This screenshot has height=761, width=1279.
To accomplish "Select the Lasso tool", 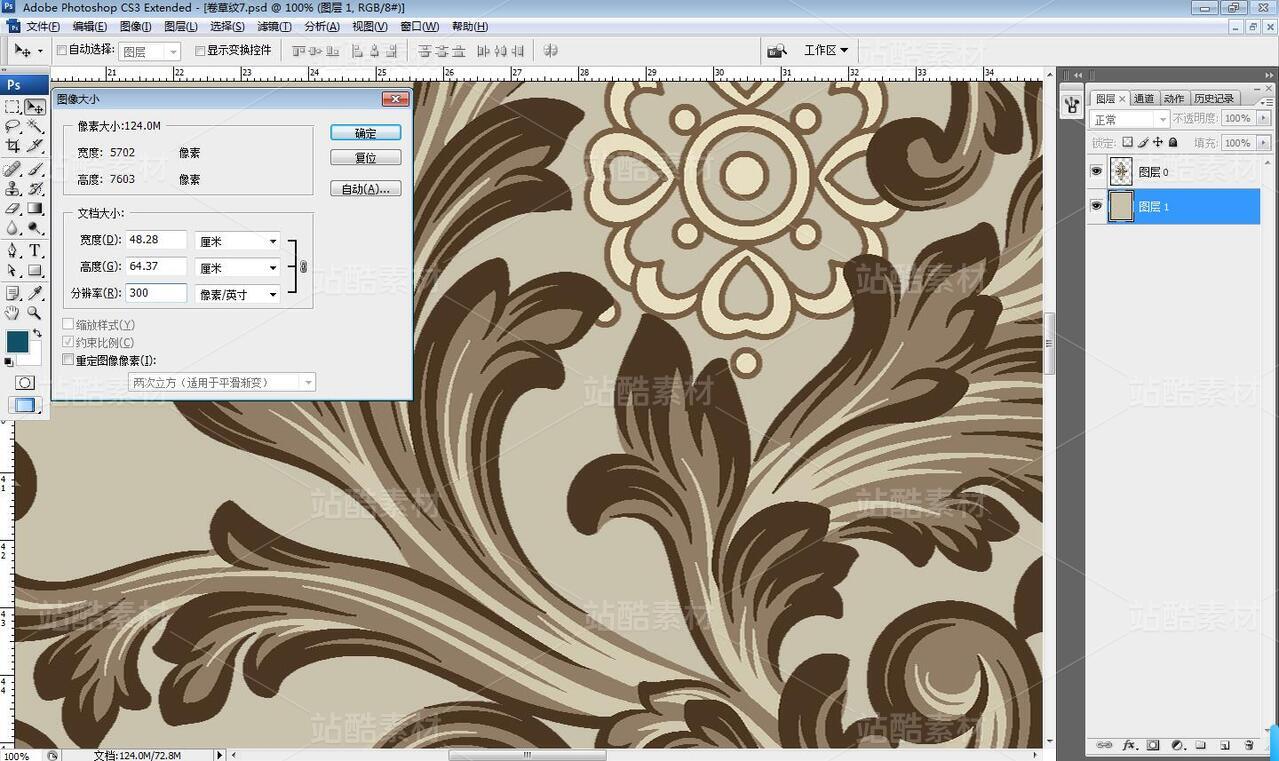I will tap(13, 126).
